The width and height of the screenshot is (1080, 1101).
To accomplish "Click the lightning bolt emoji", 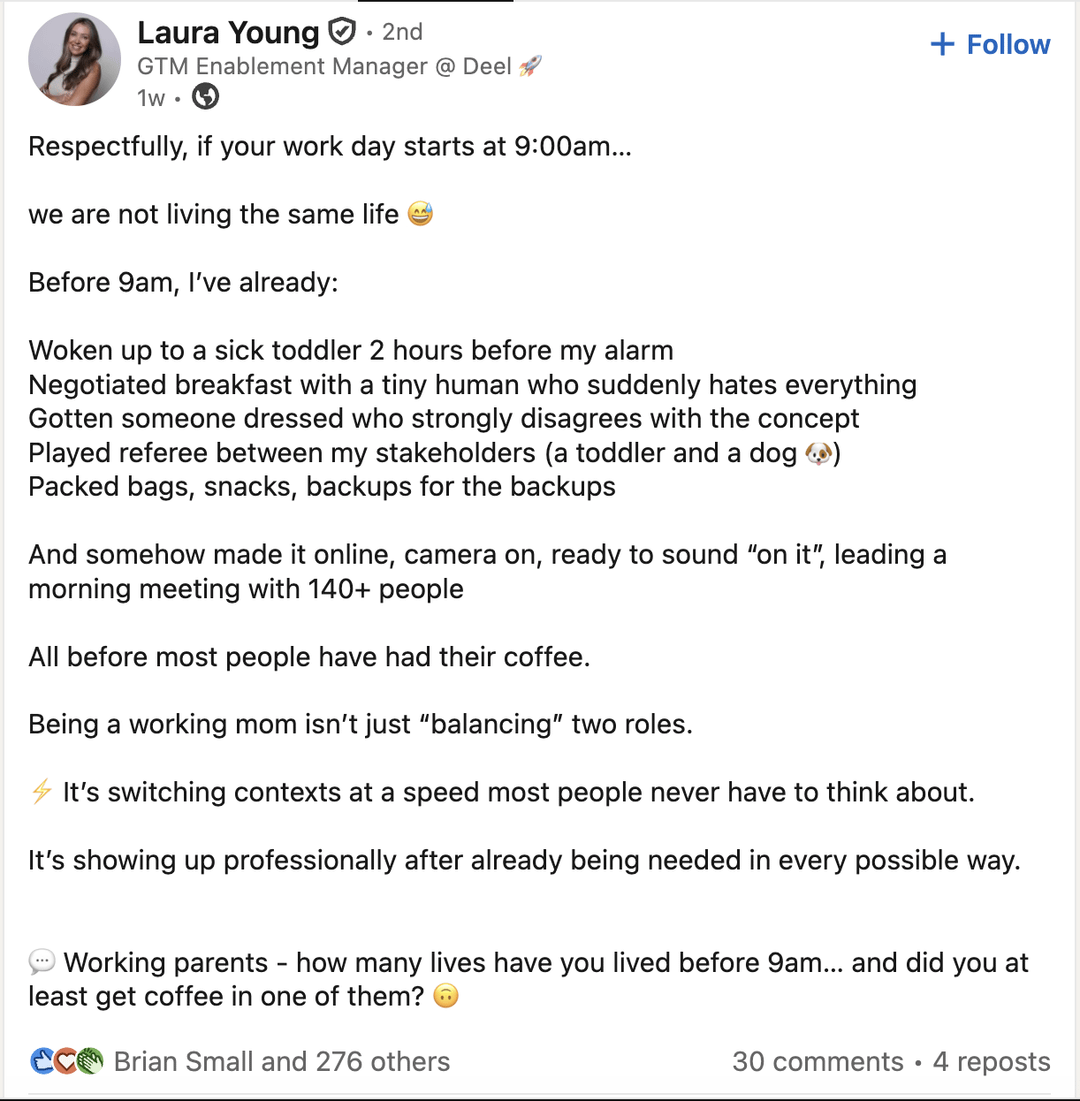I will [x=41, y=793].
